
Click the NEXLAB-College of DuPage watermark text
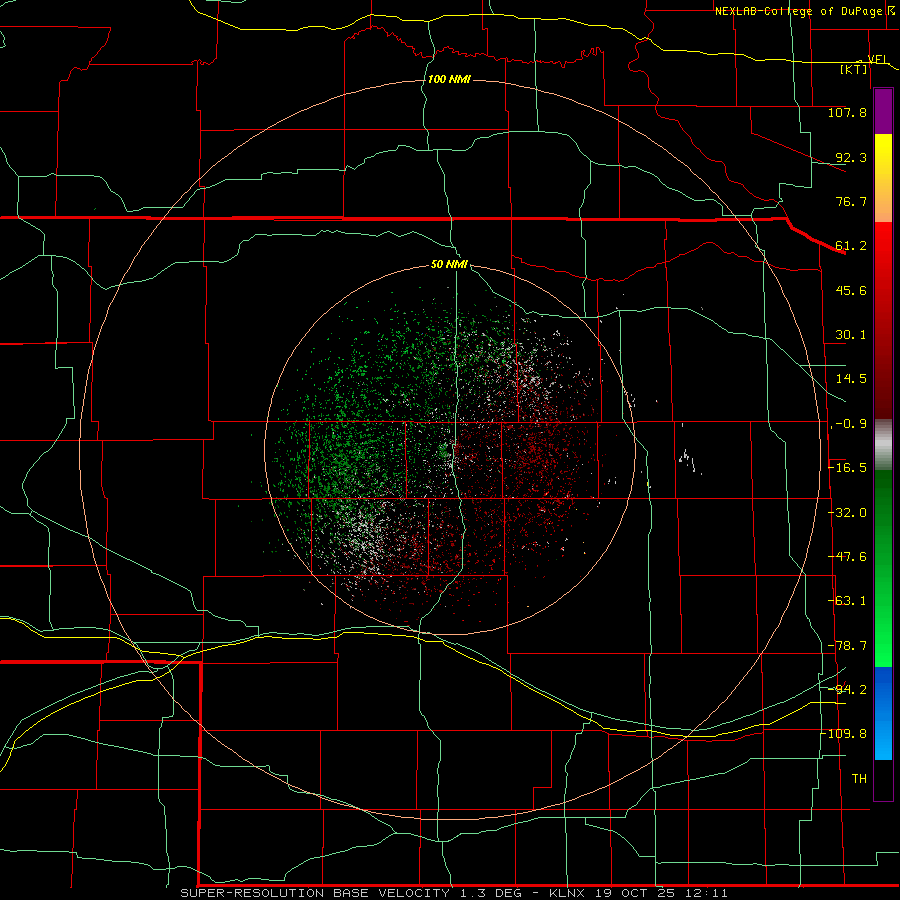807,11
